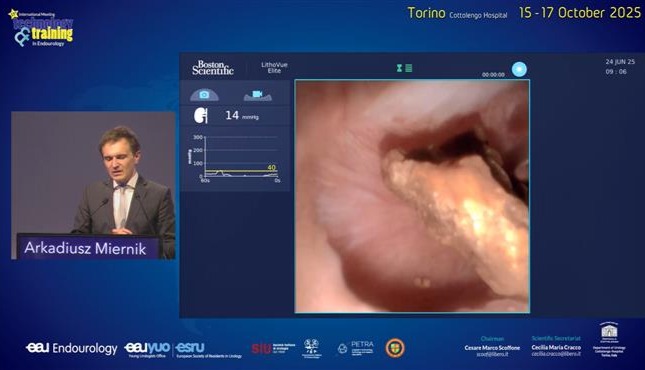Screen dimensions: 645x370
Task: Click the PETRA logo
Action: click(x=356, y=348)
